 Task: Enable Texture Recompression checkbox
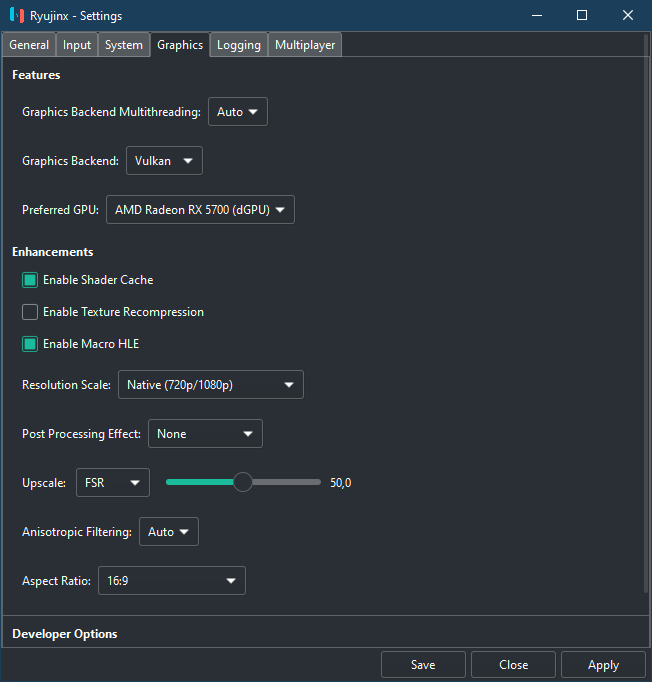pyautogui.click(x=30, y=312)
